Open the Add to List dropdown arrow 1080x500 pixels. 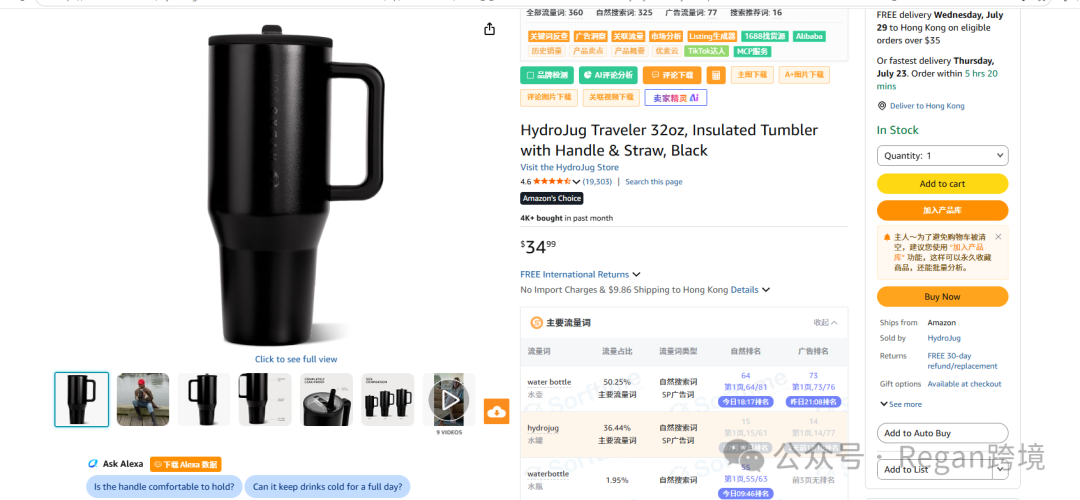pyautogui.click(x=999, y=469)
